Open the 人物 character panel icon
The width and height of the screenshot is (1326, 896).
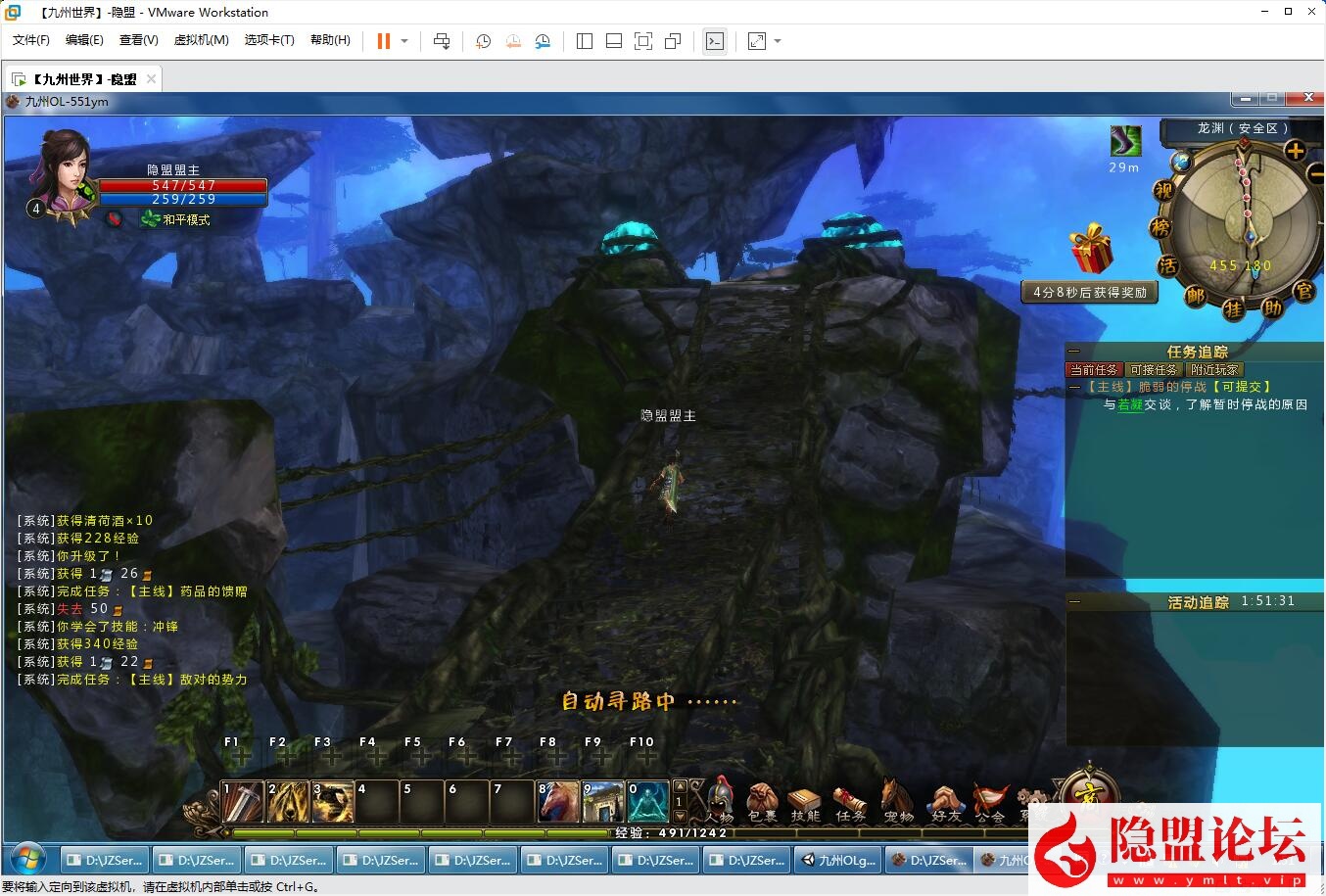point(720,799)
